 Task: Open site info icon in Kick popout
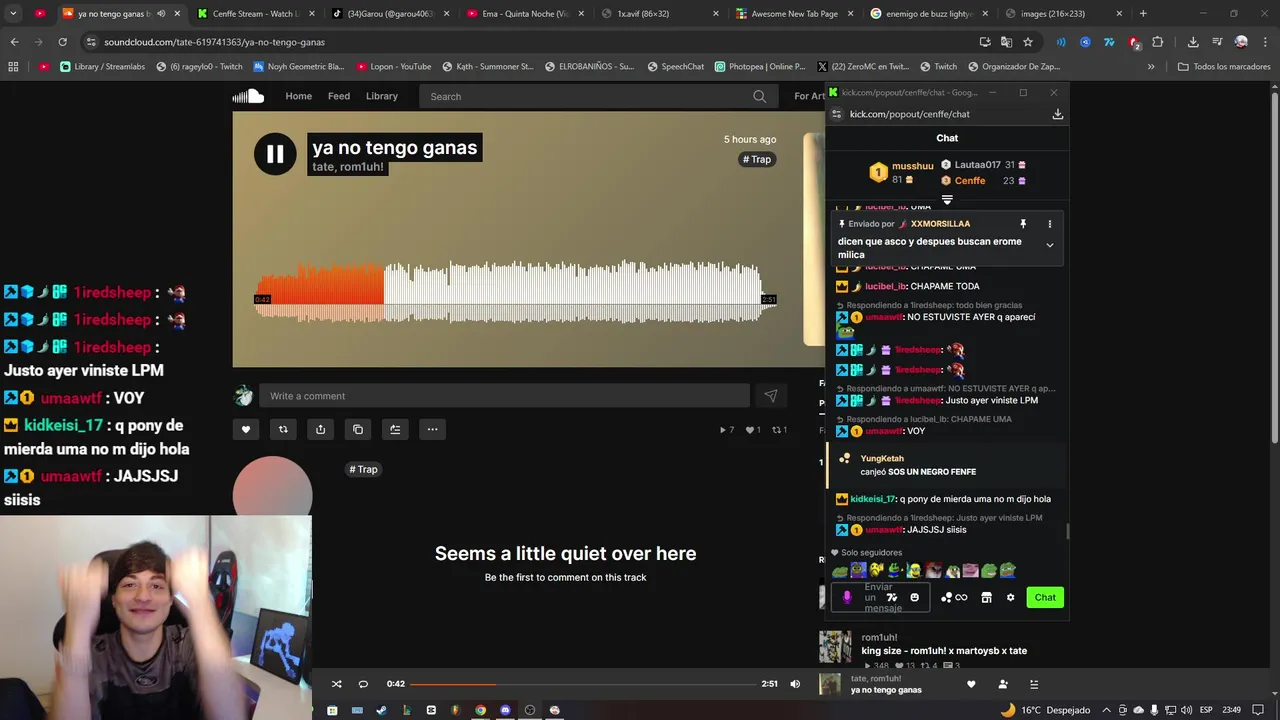[837, 114]
